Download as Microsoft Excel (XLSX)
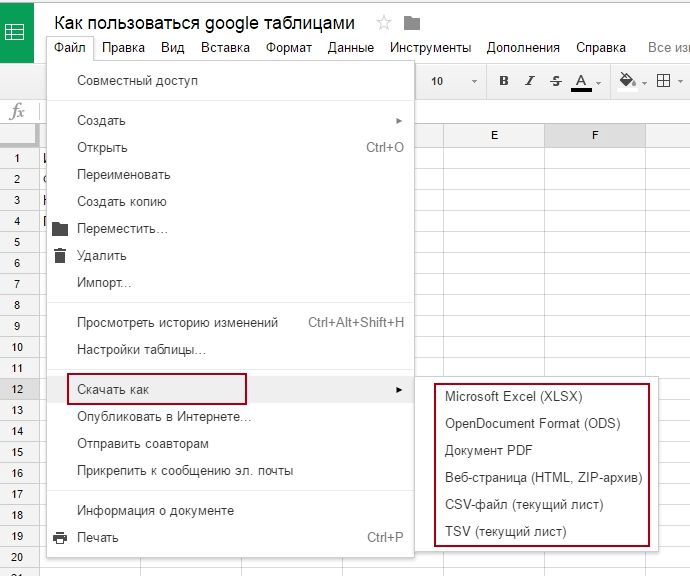 pyautogui.click(x=536, y=396)
